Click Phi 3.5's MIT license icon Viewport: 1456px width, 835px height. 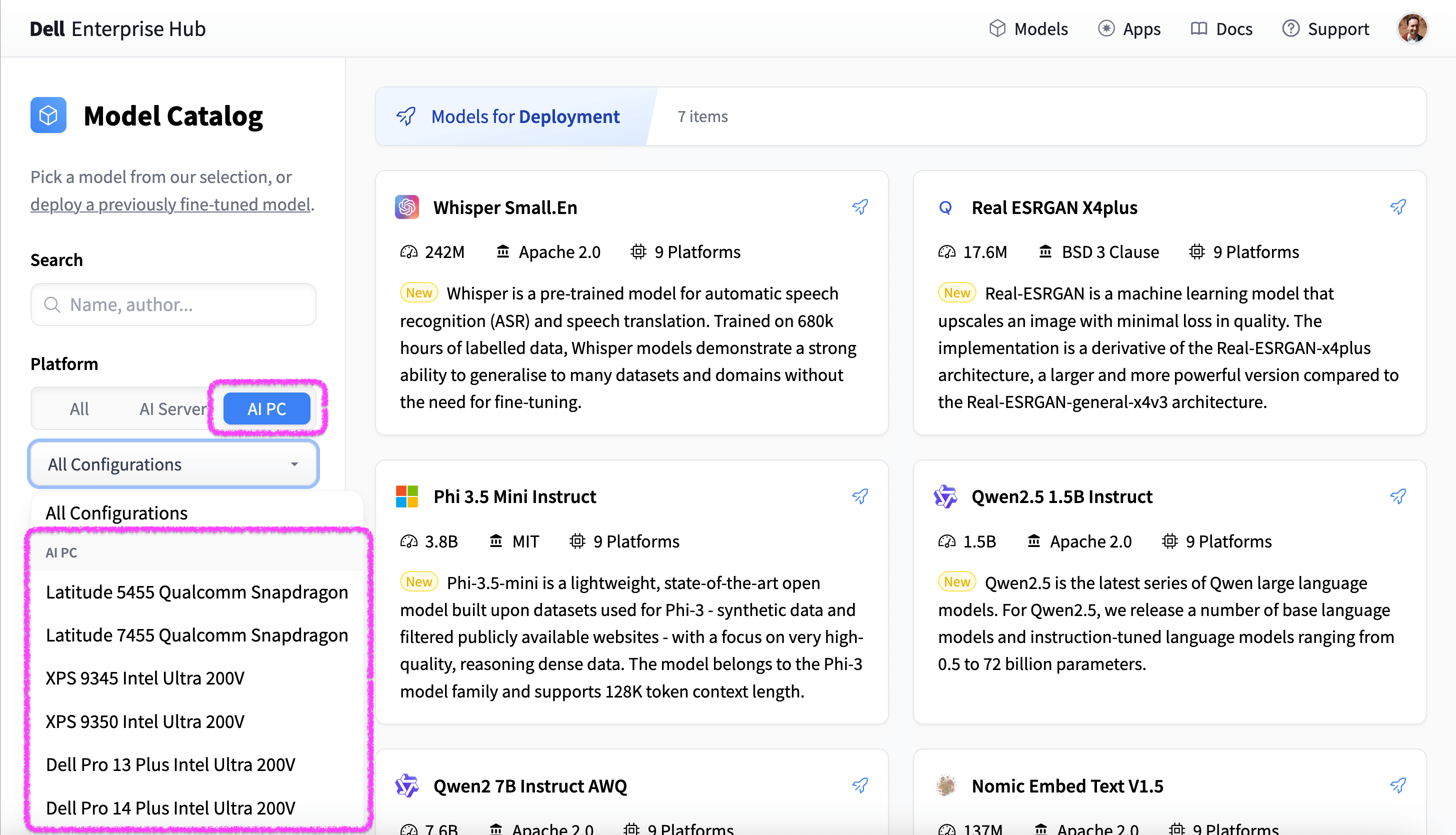pos(496,541)
